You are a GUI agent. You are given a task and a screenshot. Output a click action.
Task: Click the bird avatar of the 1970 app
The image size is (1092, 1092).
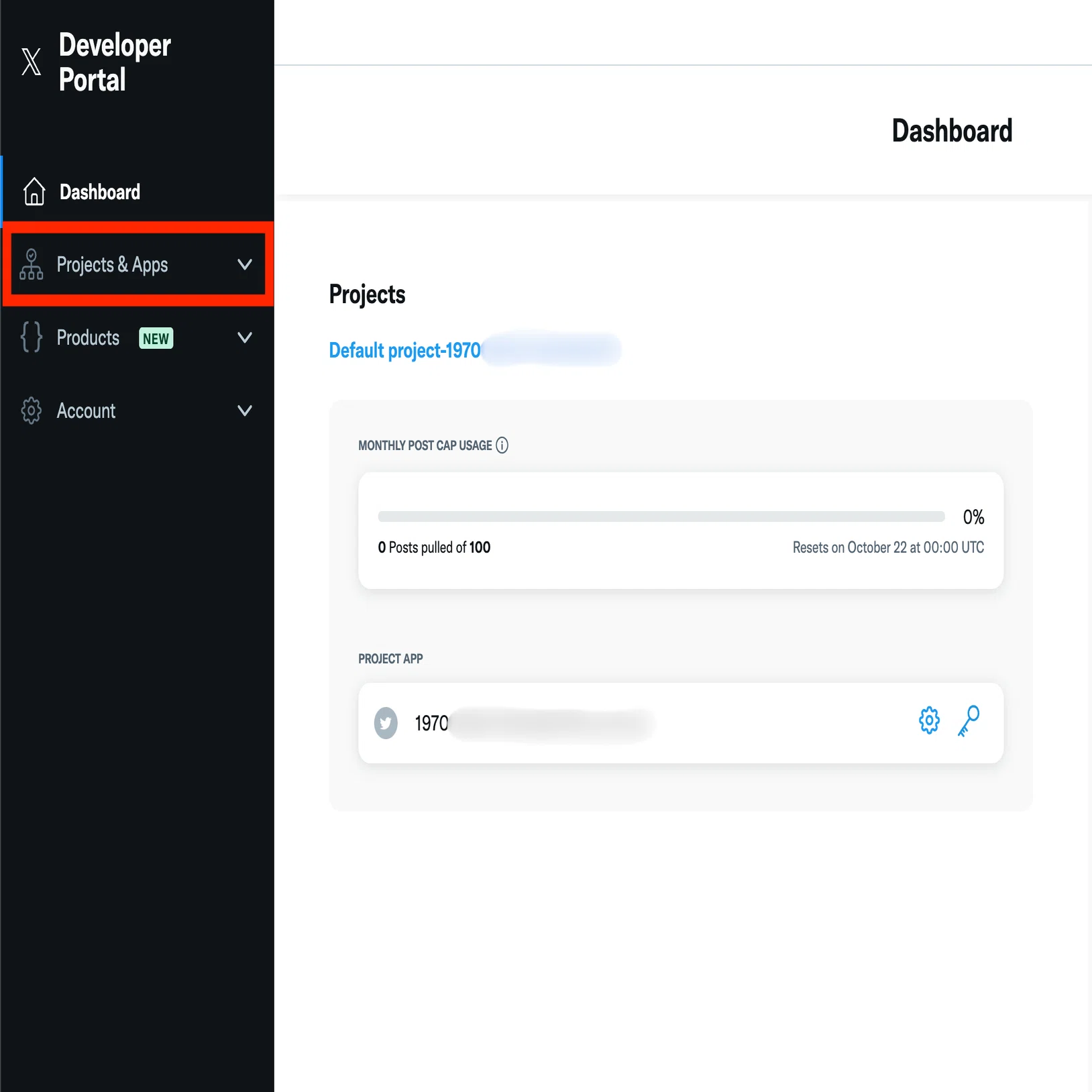pyautogui.click(x=386, y=723)
